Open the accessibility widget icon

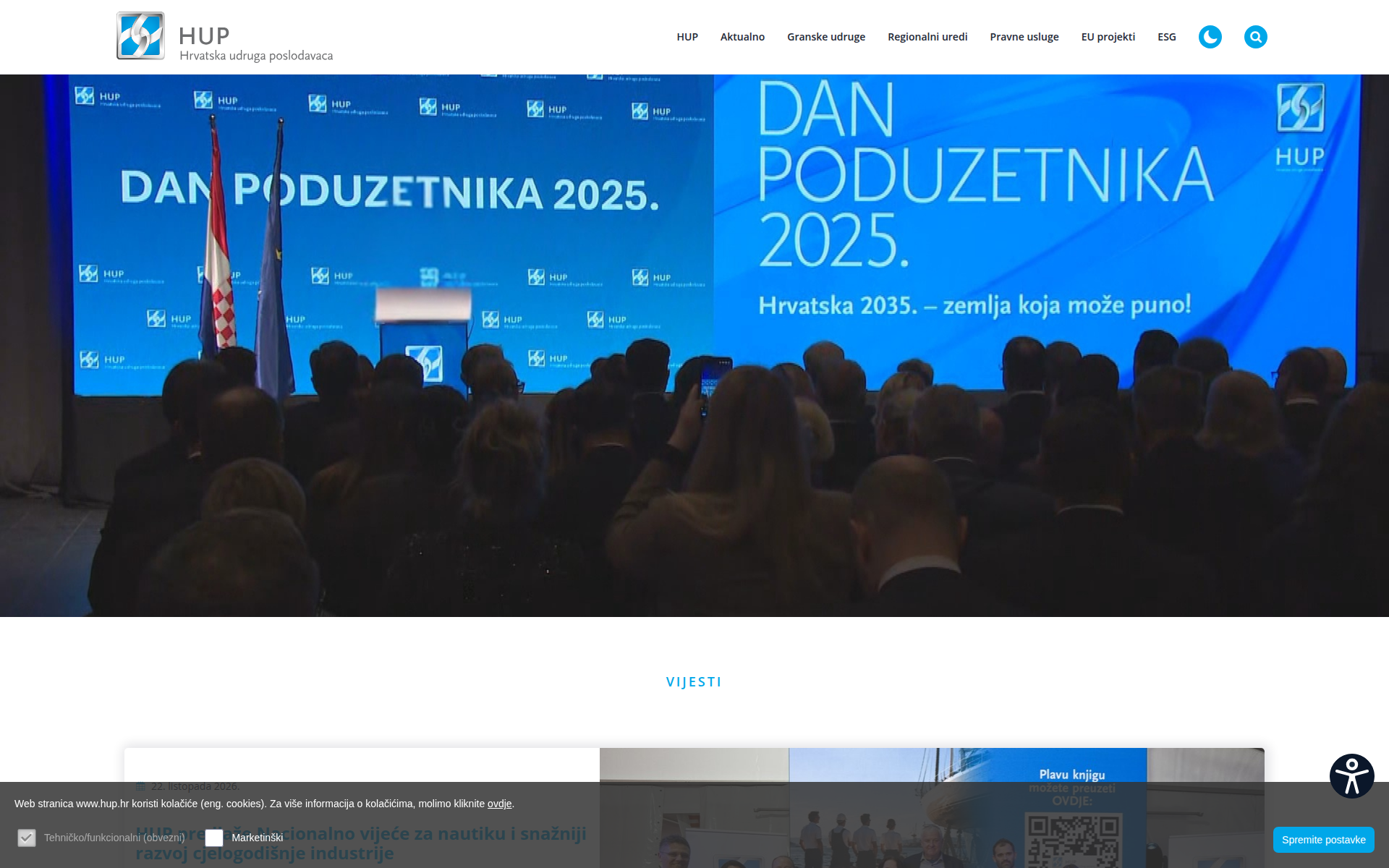coord(1351,776)
